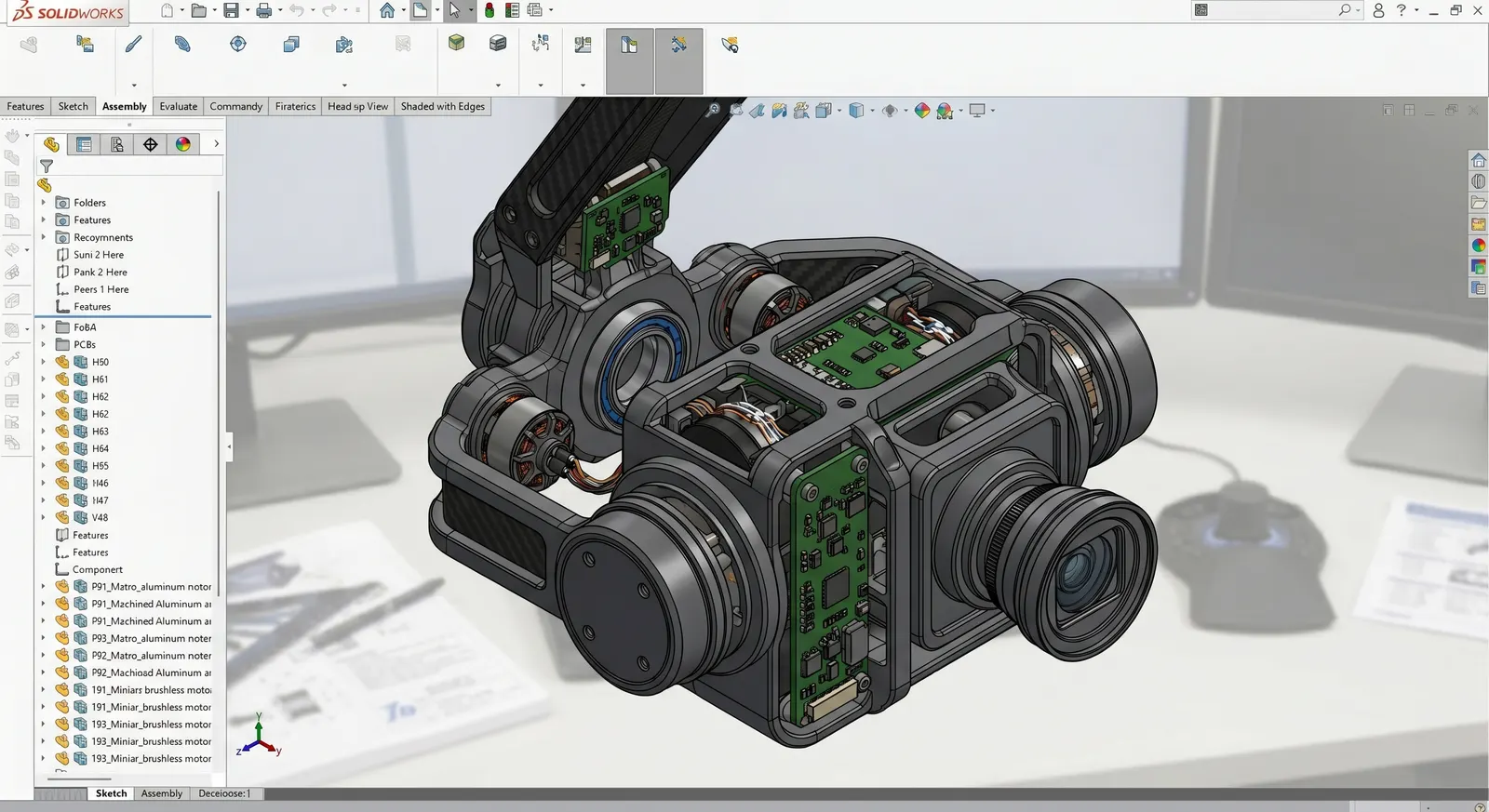1489x812 pixels.
Task: Open the ConfigurationManager tab icon
Action: tap(117, 144)
